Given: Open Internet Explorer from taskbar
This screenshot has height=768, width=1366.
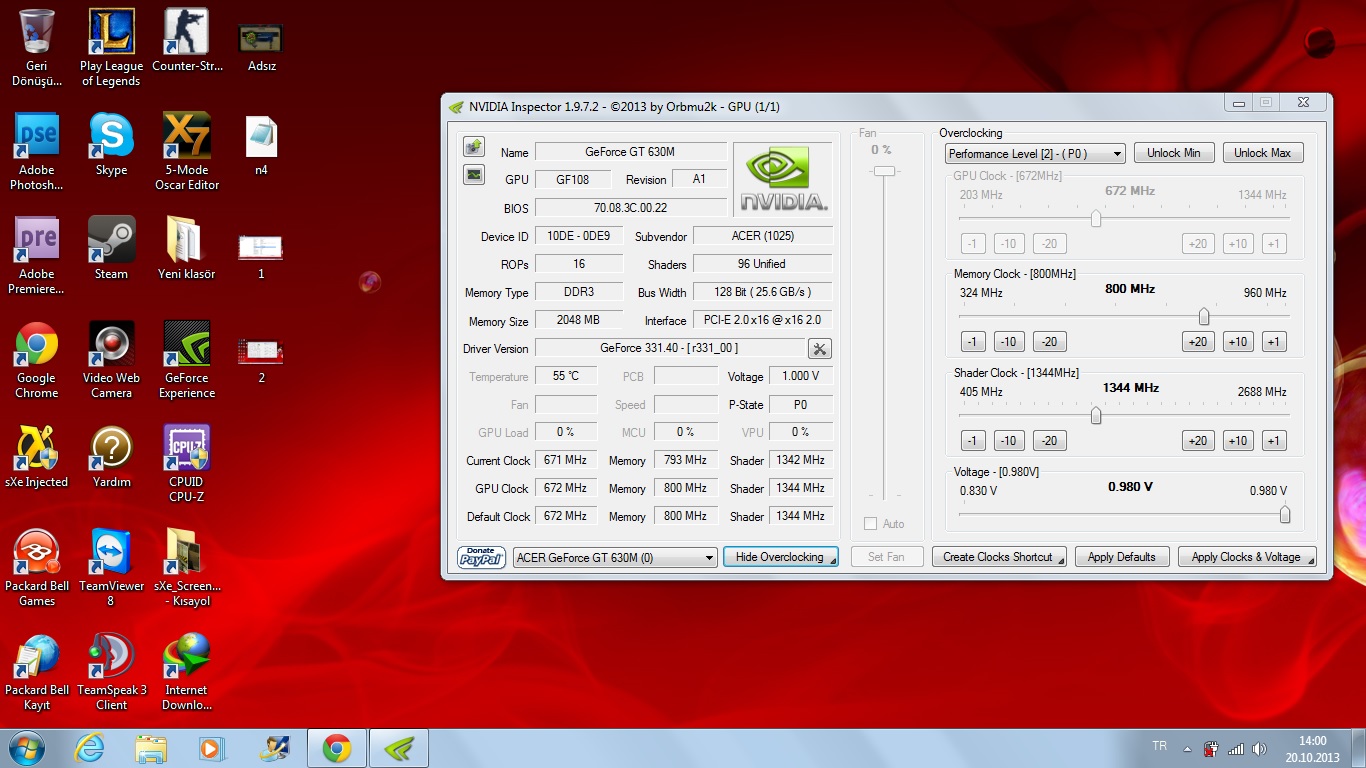Looking at the screenshot, I should pos(89,748).
